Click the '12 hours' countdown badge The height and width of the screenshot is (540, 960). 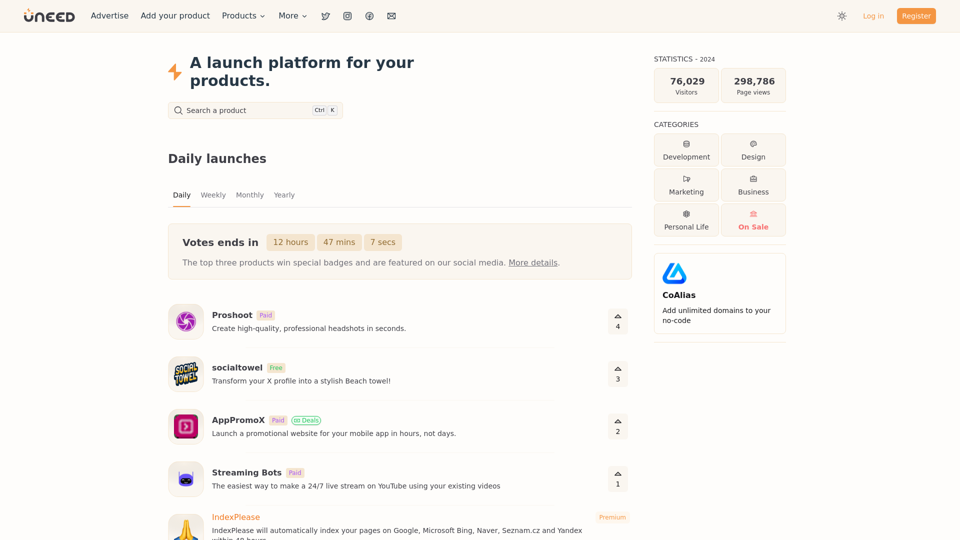(x=290, y=242)
